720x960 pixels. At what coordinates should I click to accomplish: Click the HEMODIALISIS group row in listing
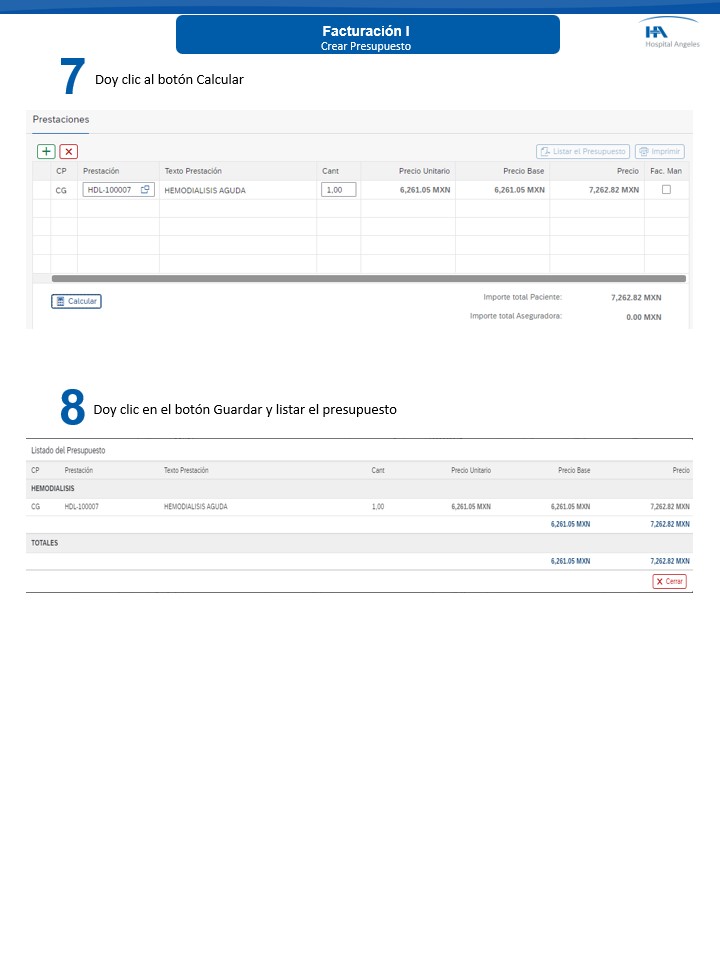click(x=53, y=488)
